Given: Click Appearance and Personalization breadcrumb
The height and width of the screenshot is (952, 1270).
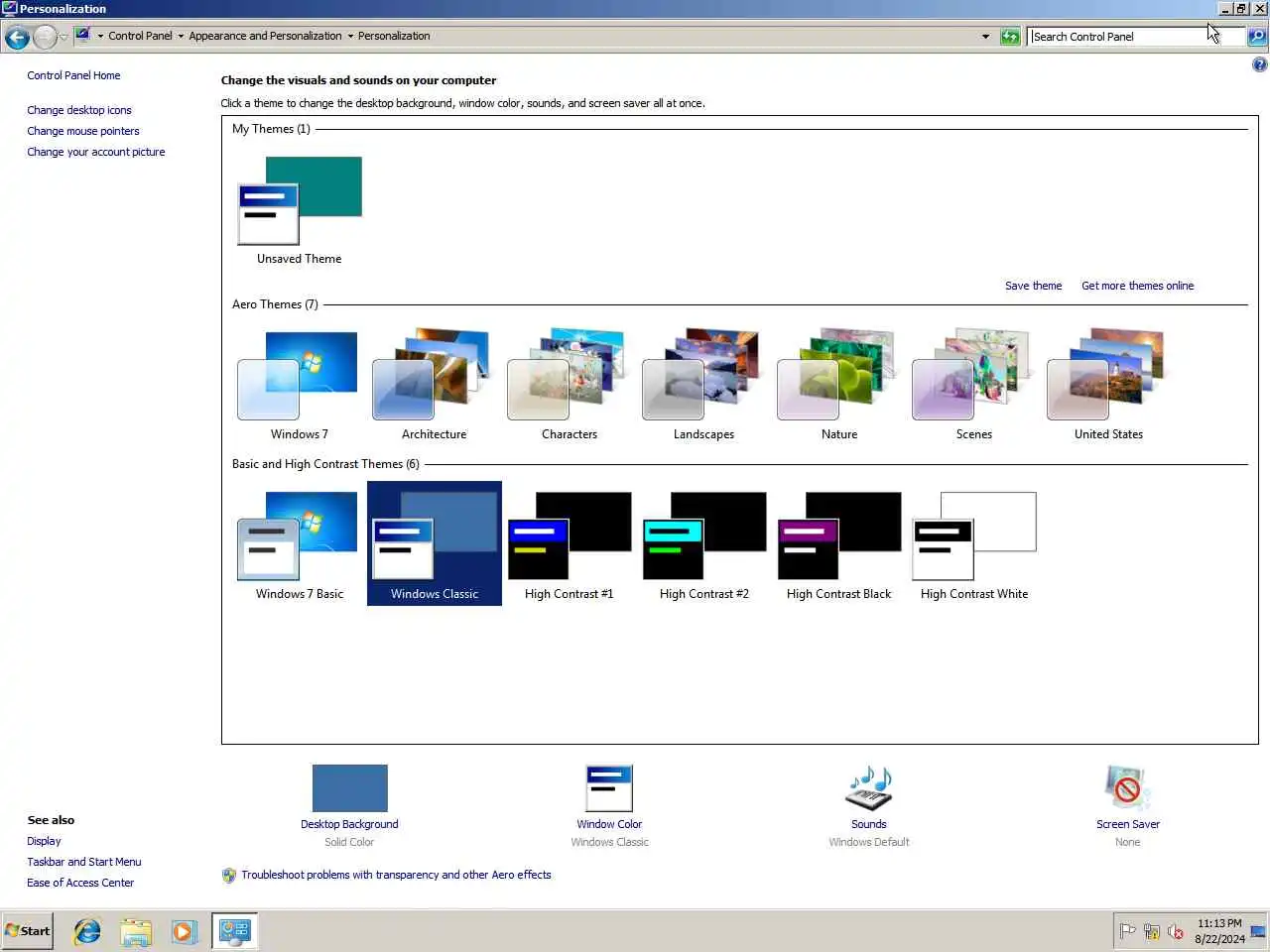Looking at the screenshot, I should tap(265, 36).
